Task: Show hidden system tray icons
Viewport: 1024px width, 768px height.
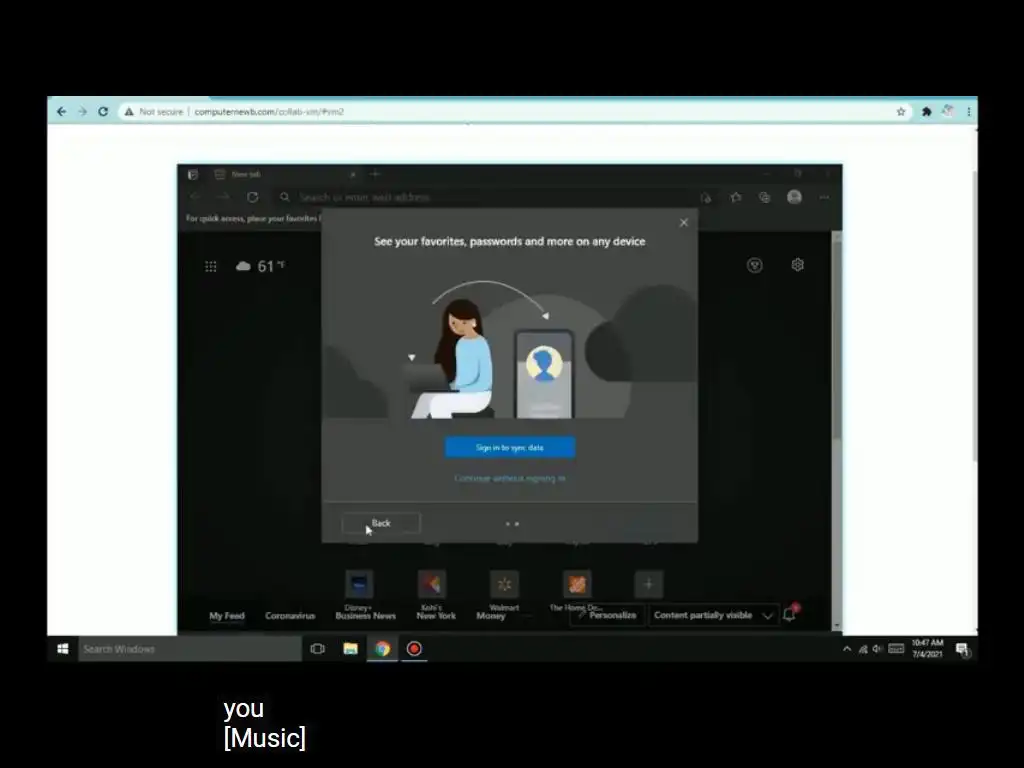Action: pyautogui.click(x=847, y=648)
